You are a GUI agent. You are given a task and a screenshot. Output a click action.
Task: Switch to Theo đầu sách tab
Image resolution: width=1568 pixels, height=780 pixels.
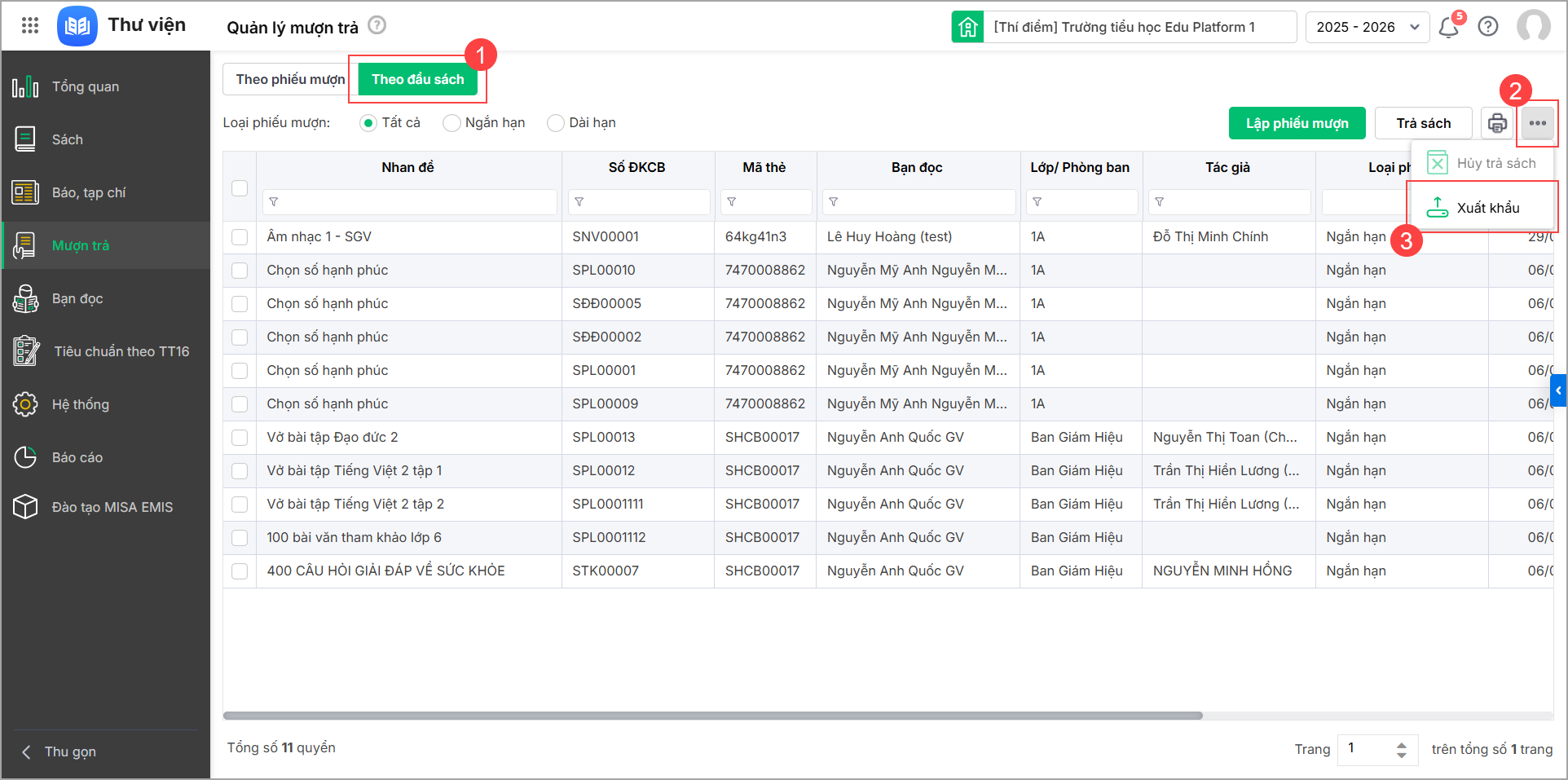(x=418, y=79)
